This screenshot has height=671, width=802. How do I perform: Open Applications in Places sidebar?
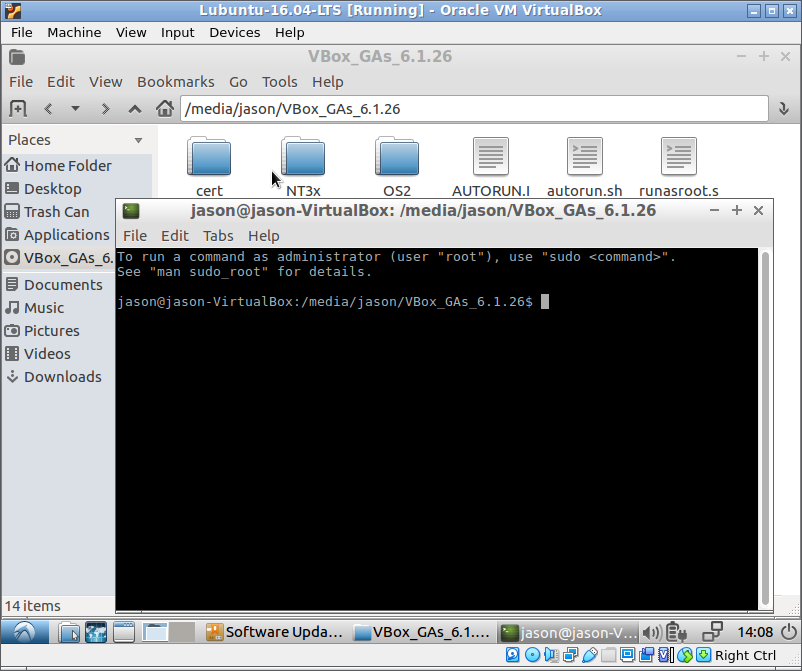click(x=57, y=235)
